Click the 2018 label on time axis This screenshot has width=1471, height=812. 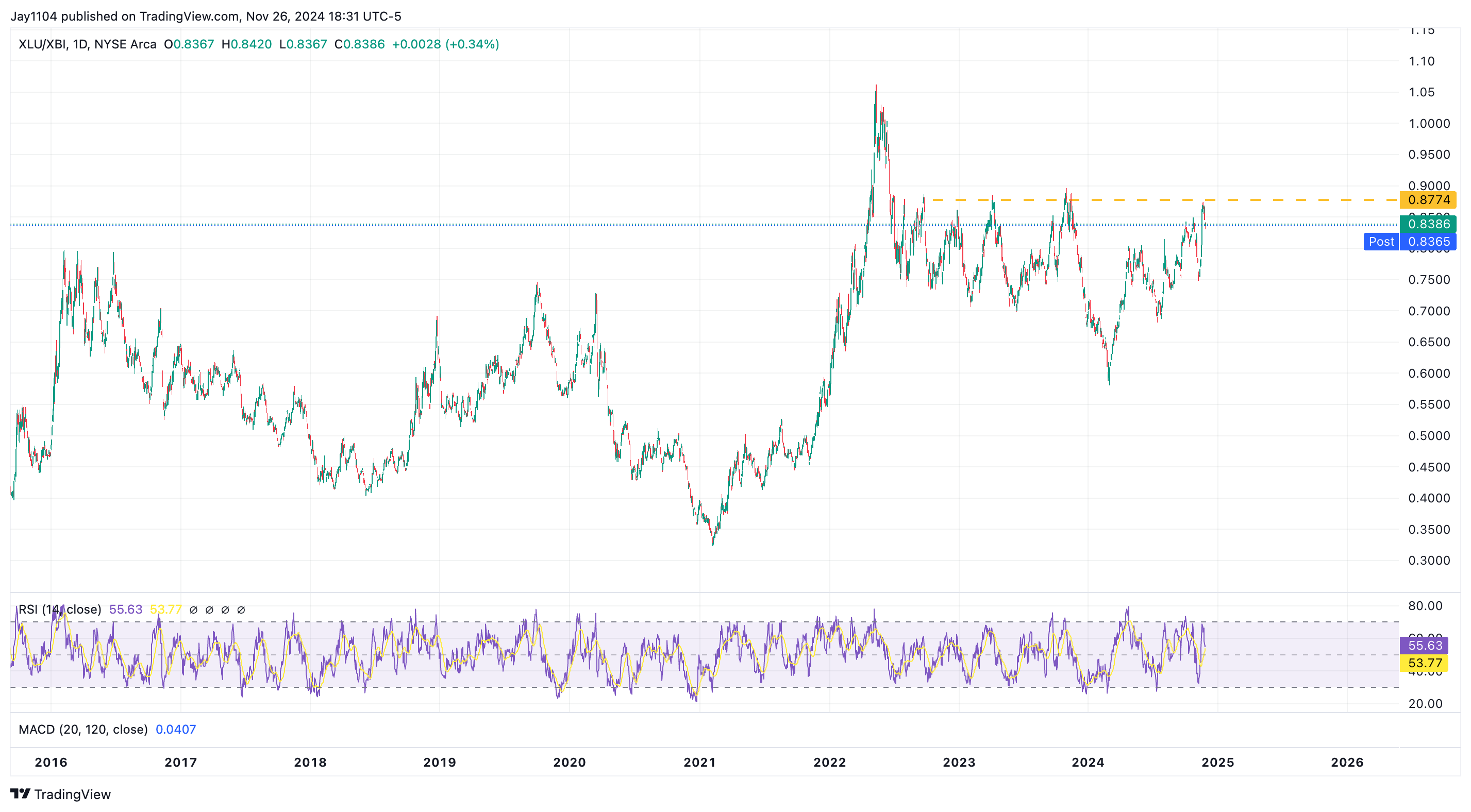pyautogui.click(x=310, y=763)
